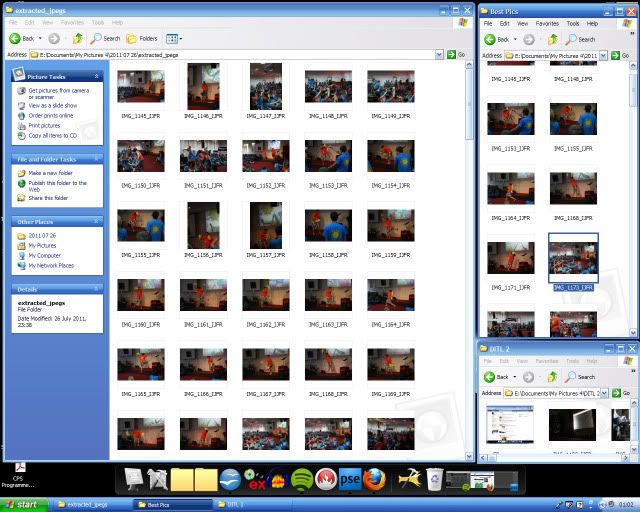Collapse the Other Places panel

tap(96, 222)
